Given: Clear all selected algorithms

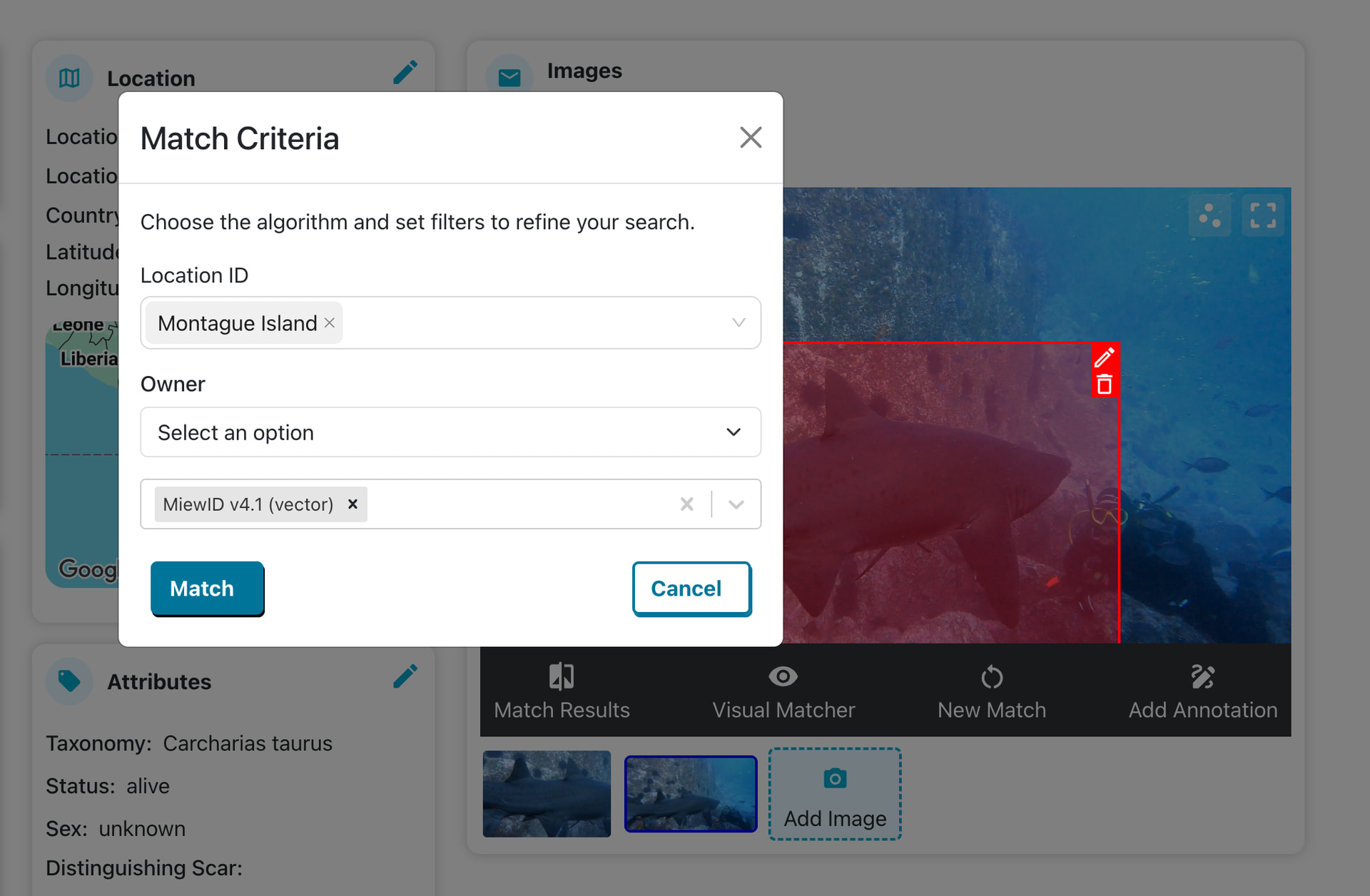Looking at the screenshot, I should click(x=687, y=504).
